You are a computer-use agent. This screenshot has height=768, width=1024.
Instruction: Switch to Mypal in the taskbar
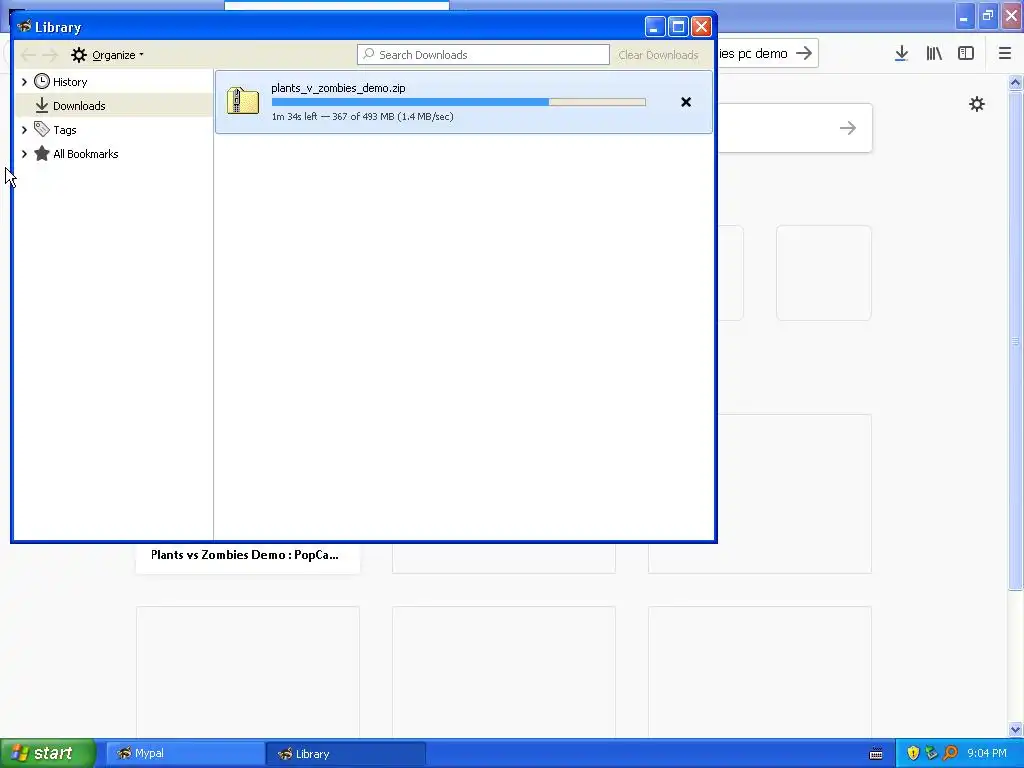(x=185, y=754)
